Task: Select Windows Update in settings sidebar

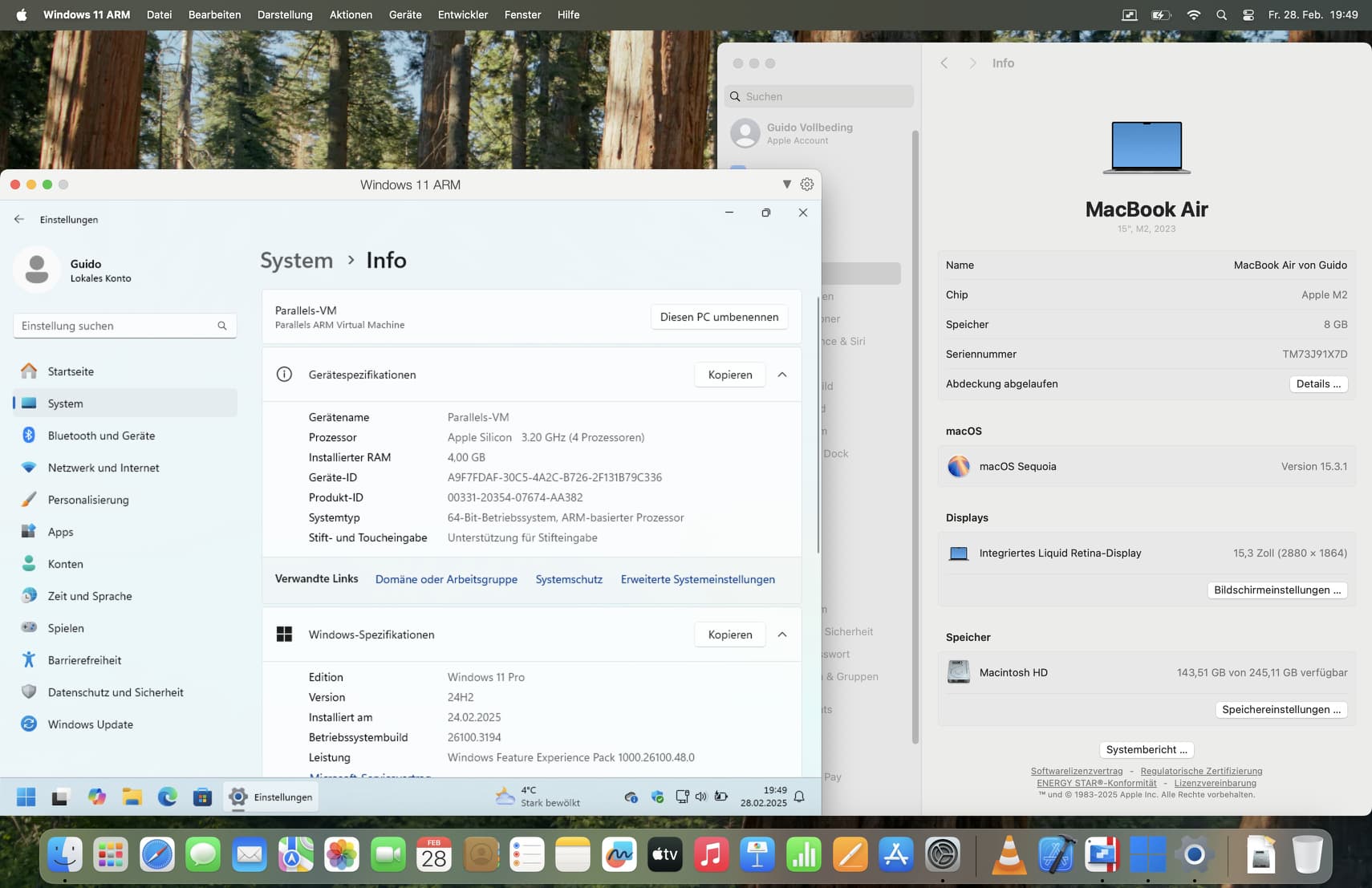Action: point(90,724)
